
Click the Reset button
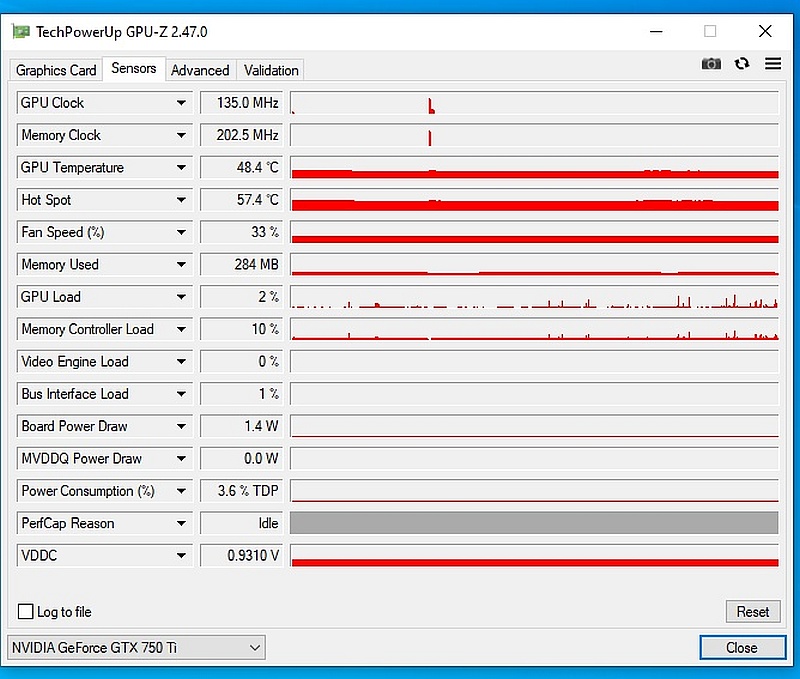tap(753, 611)
